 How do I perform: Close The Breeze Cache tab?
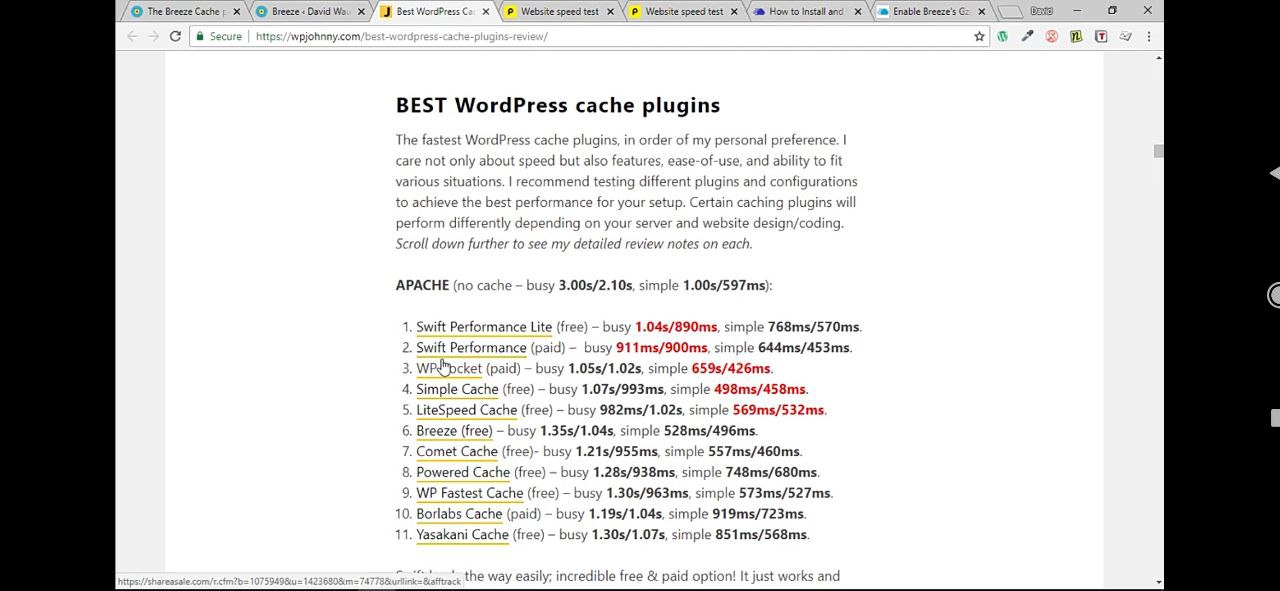237,12
